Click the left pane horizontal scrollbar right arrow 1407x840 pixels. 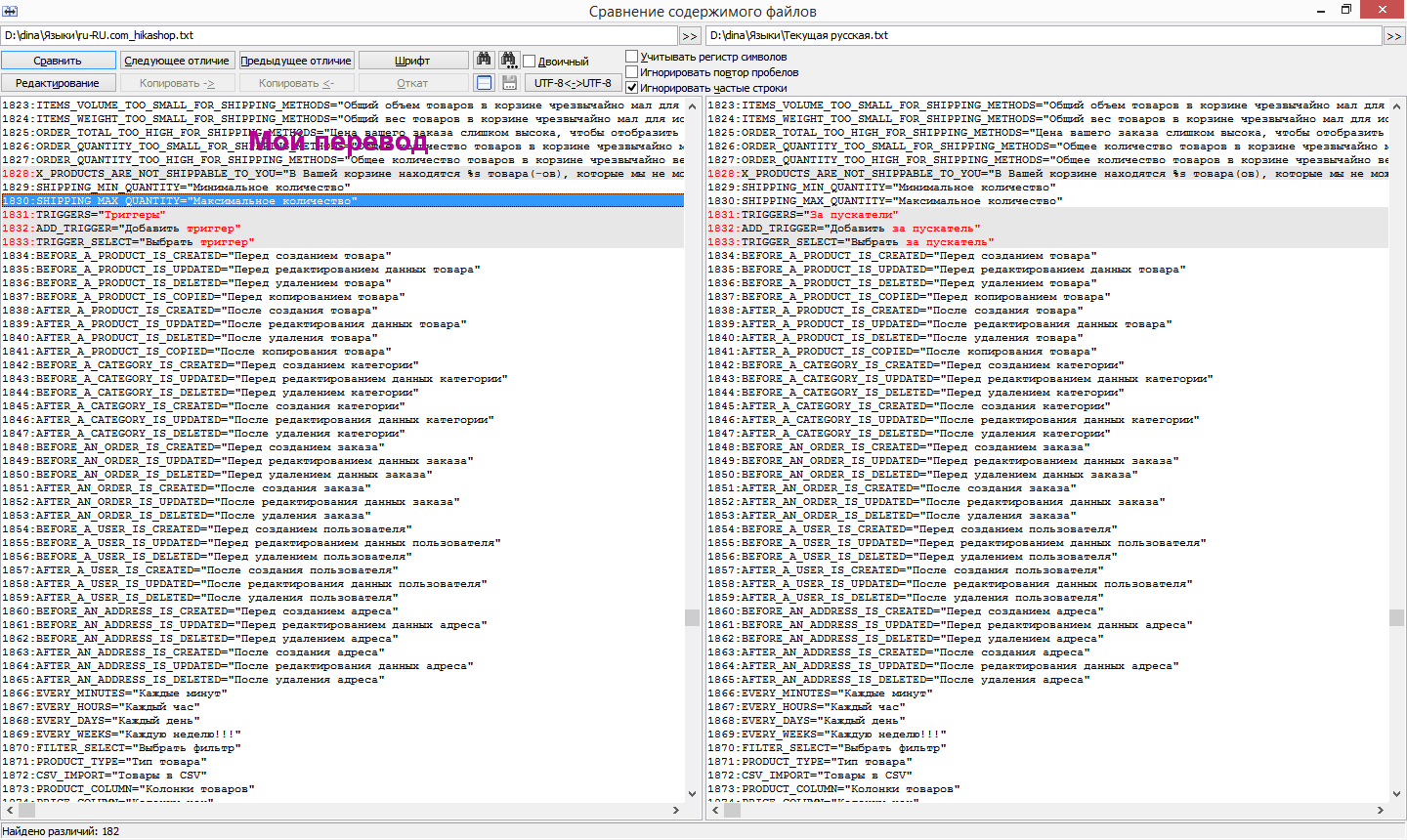(x=675, y=810)
